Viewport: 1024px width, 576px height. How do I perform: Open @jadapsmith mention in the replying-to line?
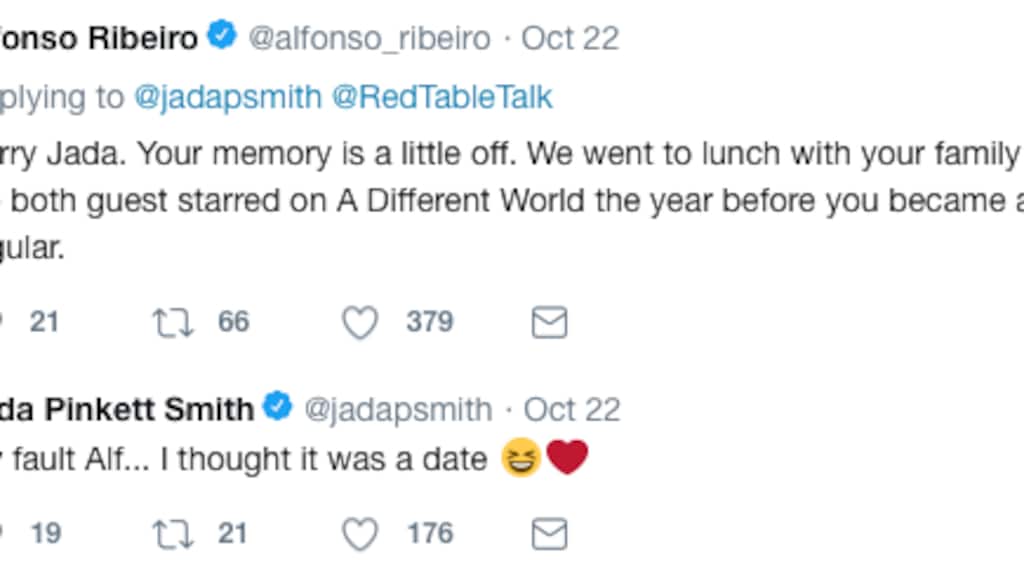[228, 97]
